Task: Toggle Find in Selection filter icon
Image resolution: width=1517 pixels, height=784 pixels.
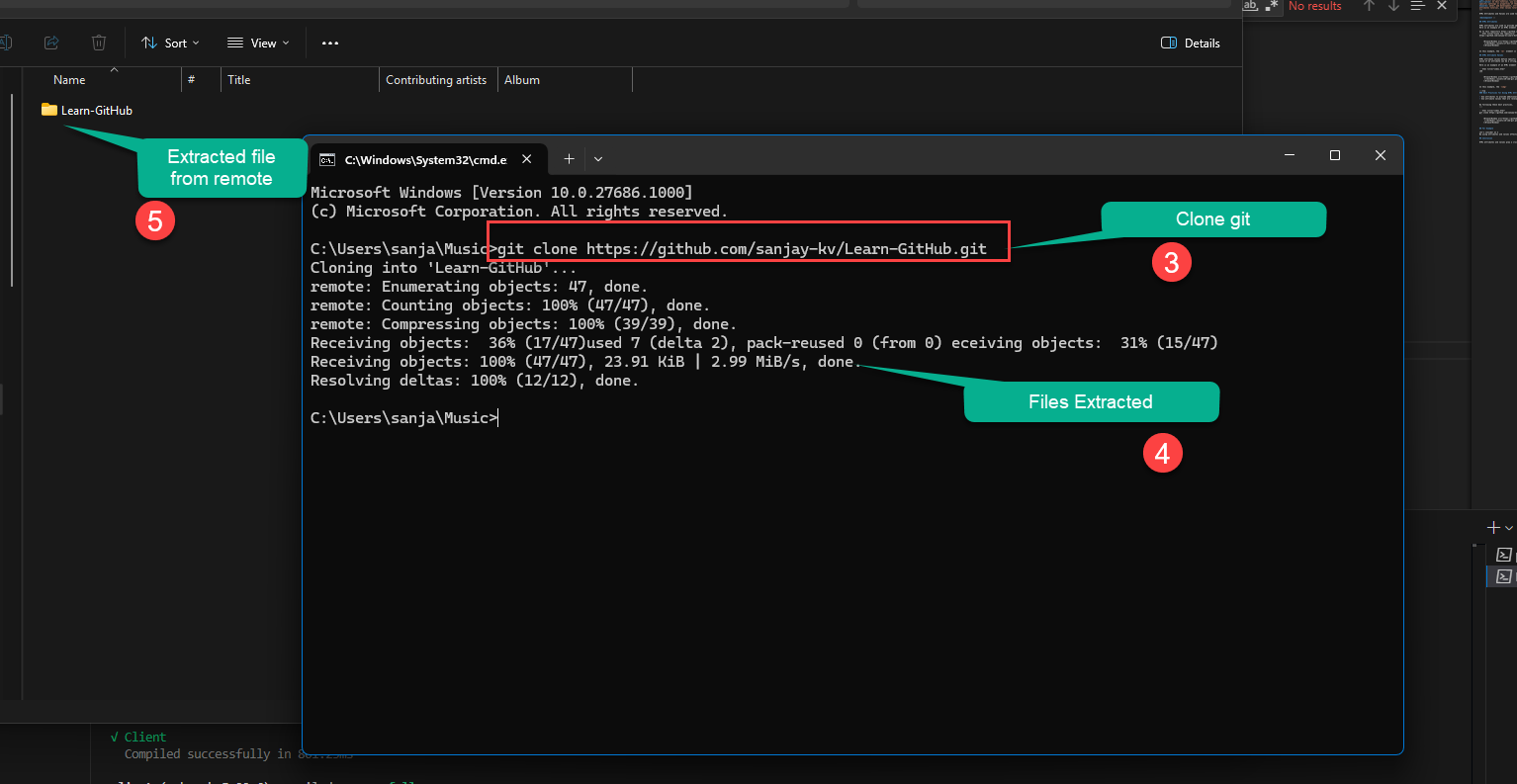Action: [1417, 6]
